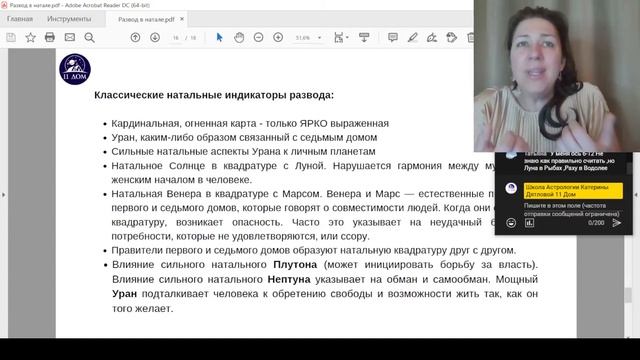Click the document vertical scrollbar
Image resolution: width=640 pixels, height=360 pixels.
[629, 295]
